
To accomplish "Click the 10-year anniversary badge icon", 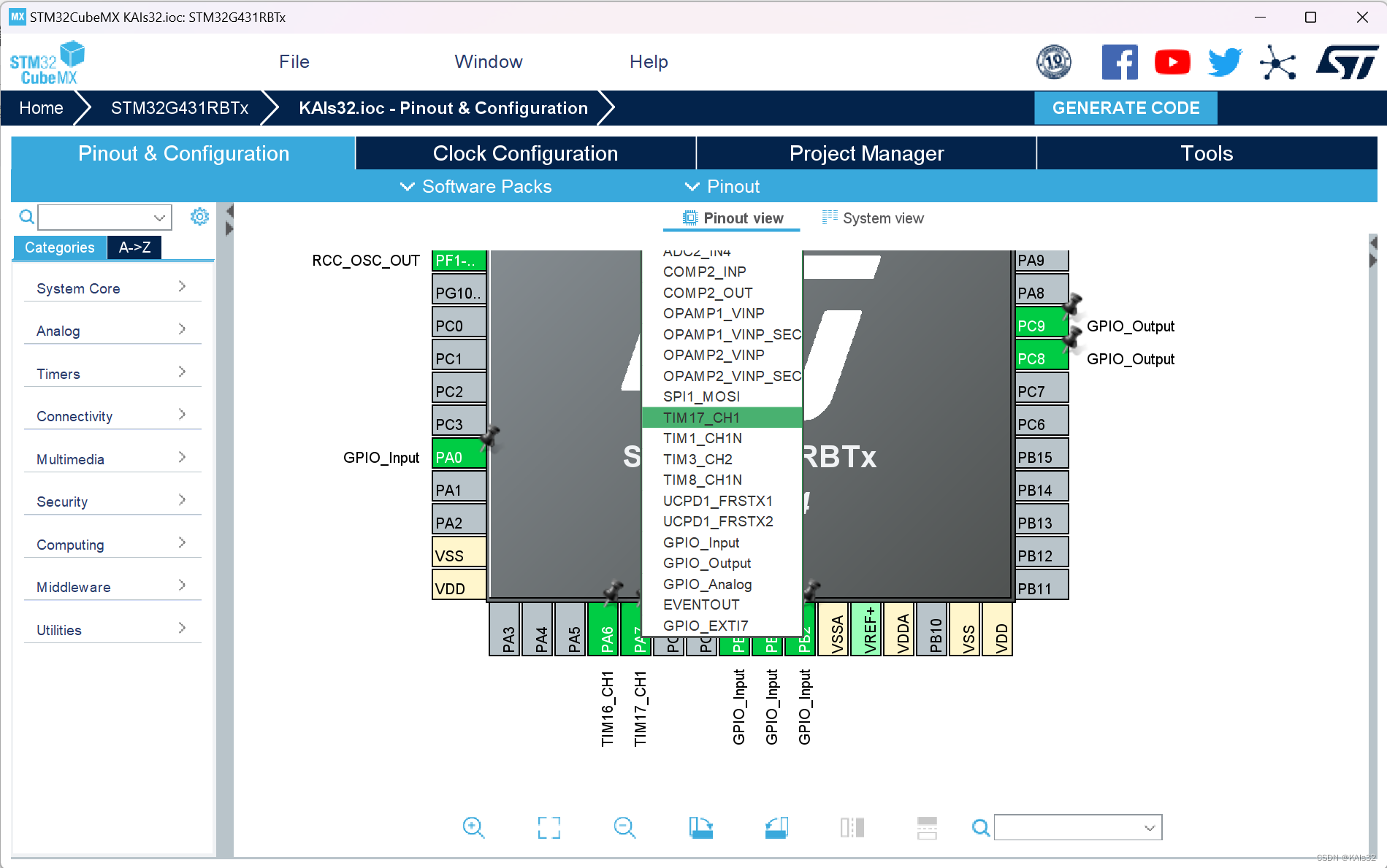I will coord(1054,62).
